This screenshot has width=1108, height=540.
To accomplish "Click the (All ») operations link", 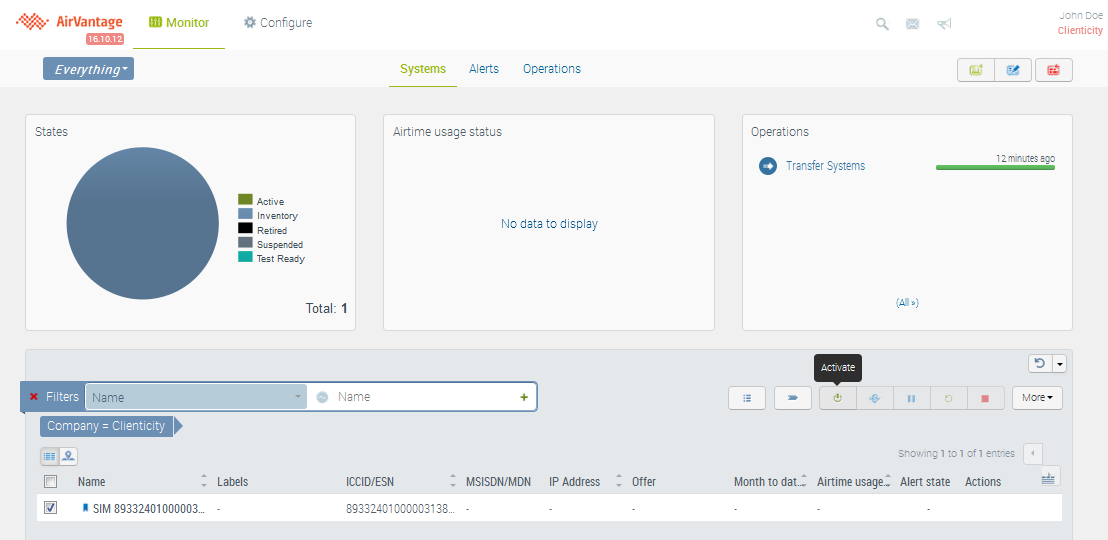I will [x=907, y=302].
